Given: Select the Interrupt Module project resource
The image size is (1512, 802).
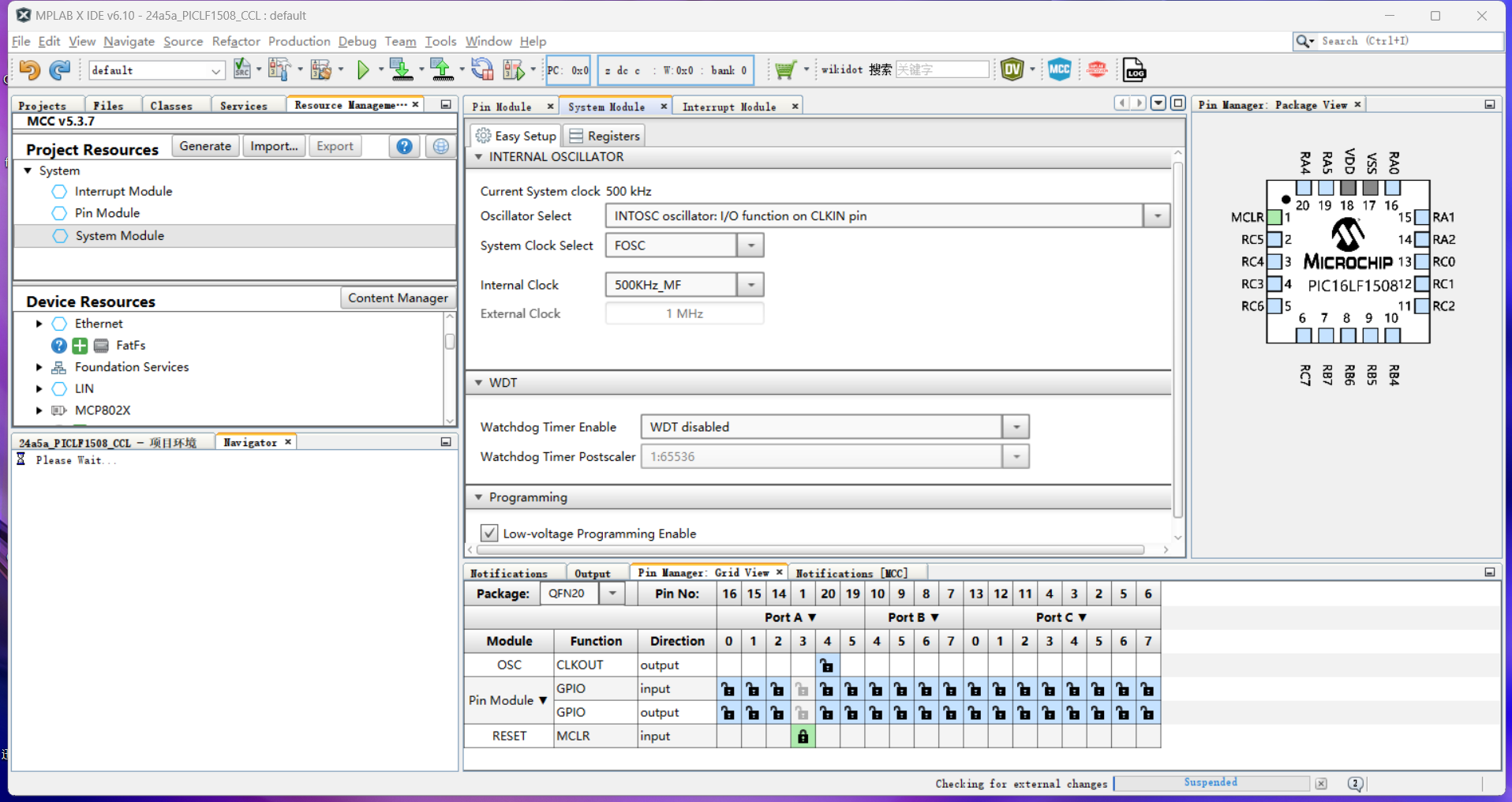Looking at the screenshot, I should tap(59, 191).
